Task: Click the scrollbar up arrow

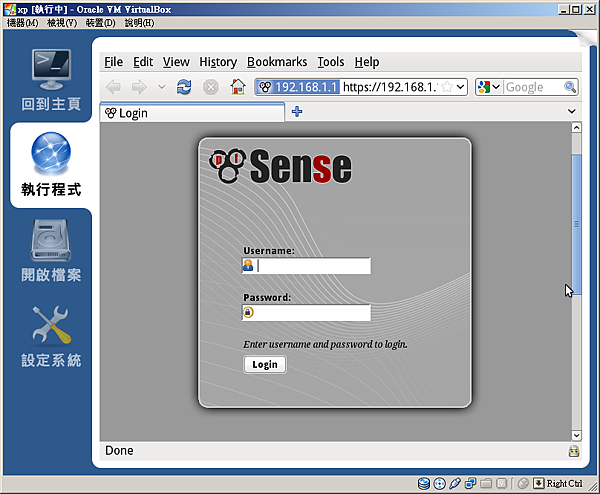Action: pyautogui.click(x=576, y=127)
